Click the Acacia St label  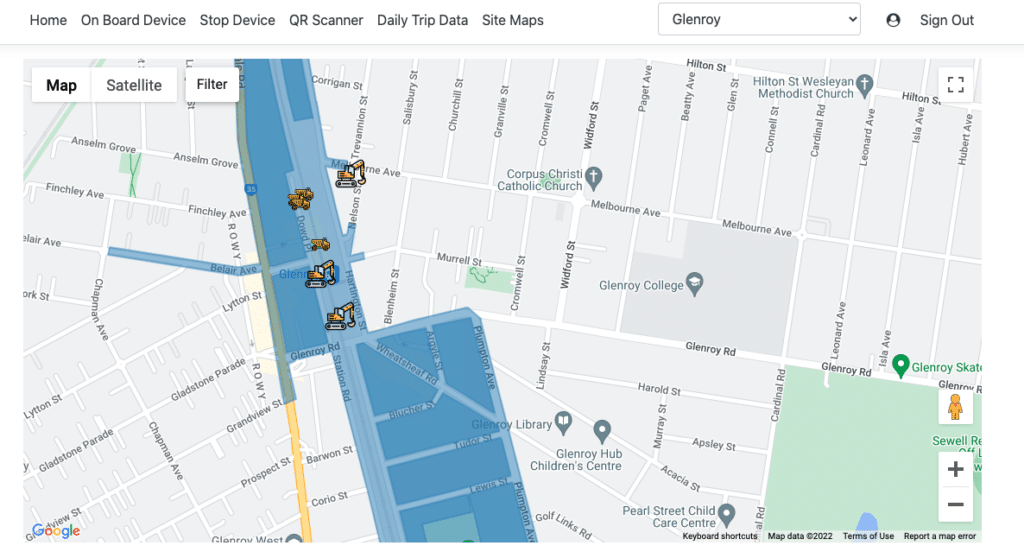point(680,478)
